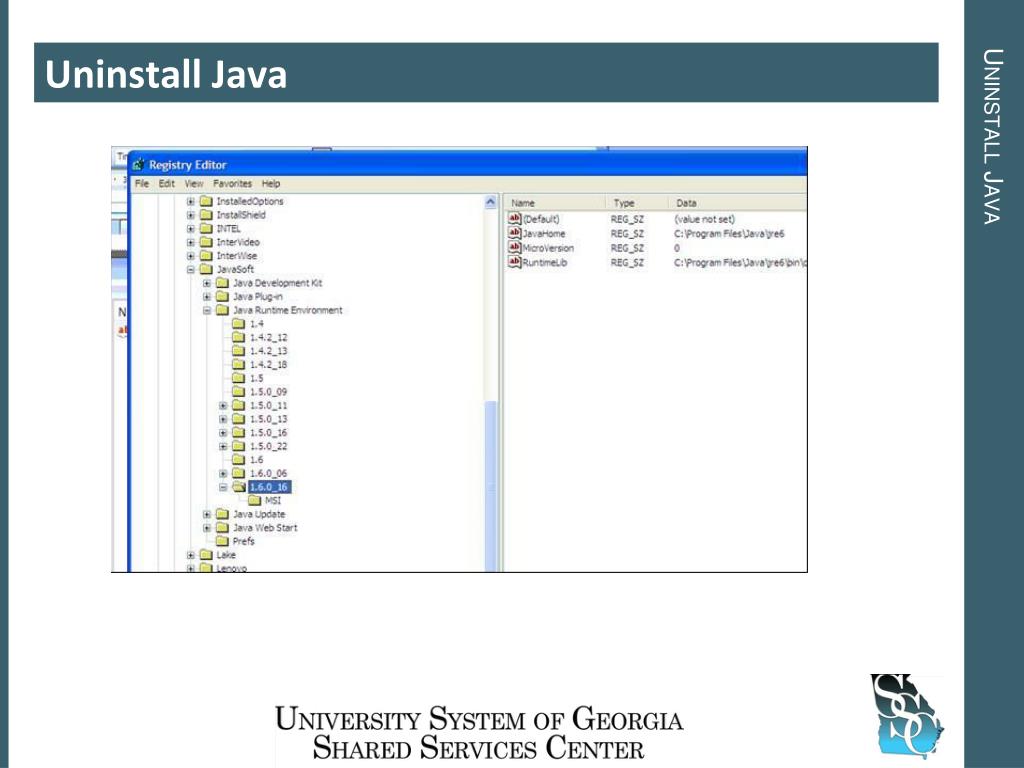Collapse the 1.6.0_16 key
This screenshot has width=1024, height=768.
(223, 487)
